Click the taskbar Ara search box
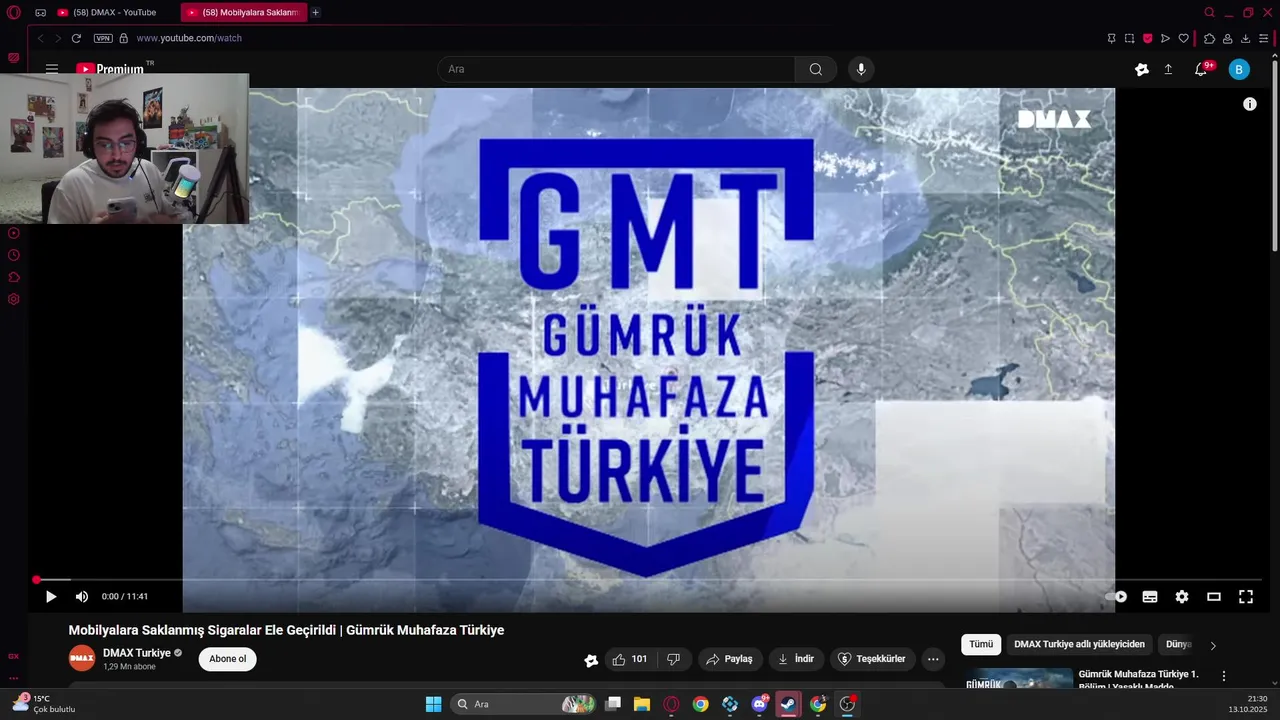Image resolution: width=1280 pixels, height=720 pixels. [x=523, y=704]
